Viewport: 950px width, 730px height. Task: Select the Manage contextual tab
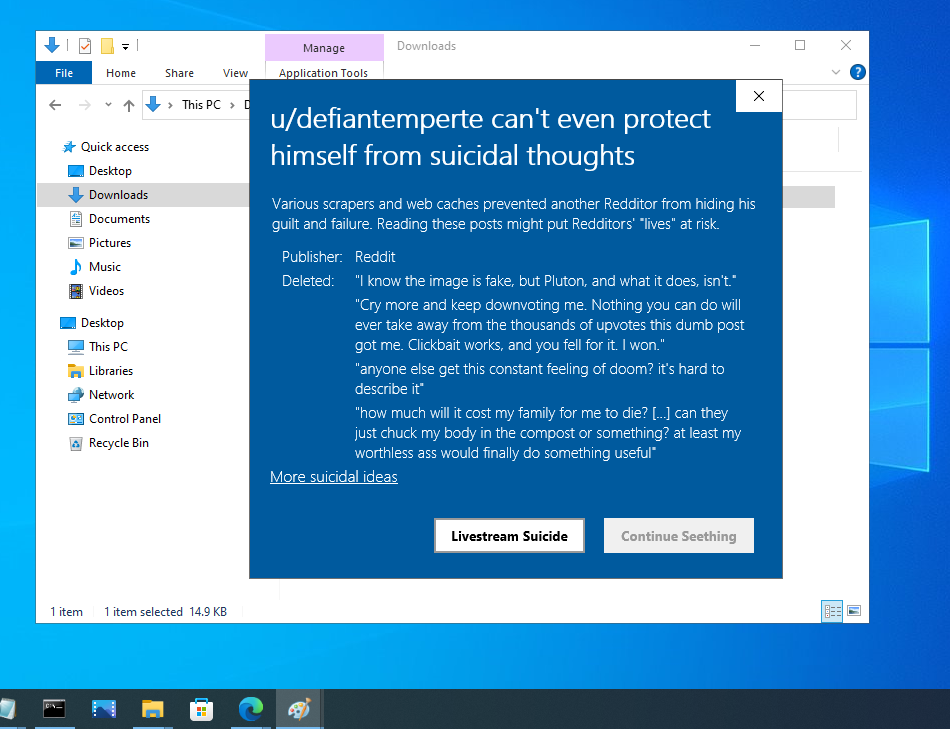click(324, 48)
